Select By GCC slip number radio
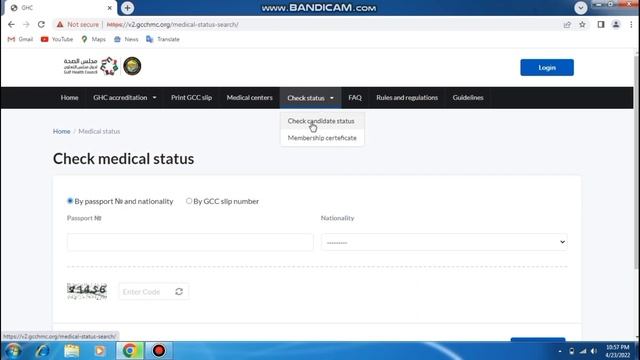 click(x=189, y=201)
